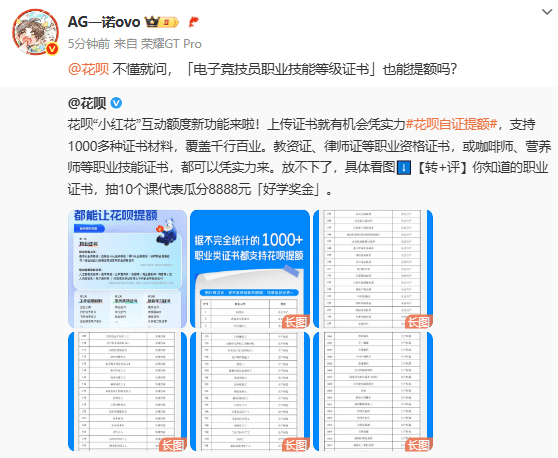Open the bottom-middle table image thumbnail
558x458 pixels.
tap(250, 391)
